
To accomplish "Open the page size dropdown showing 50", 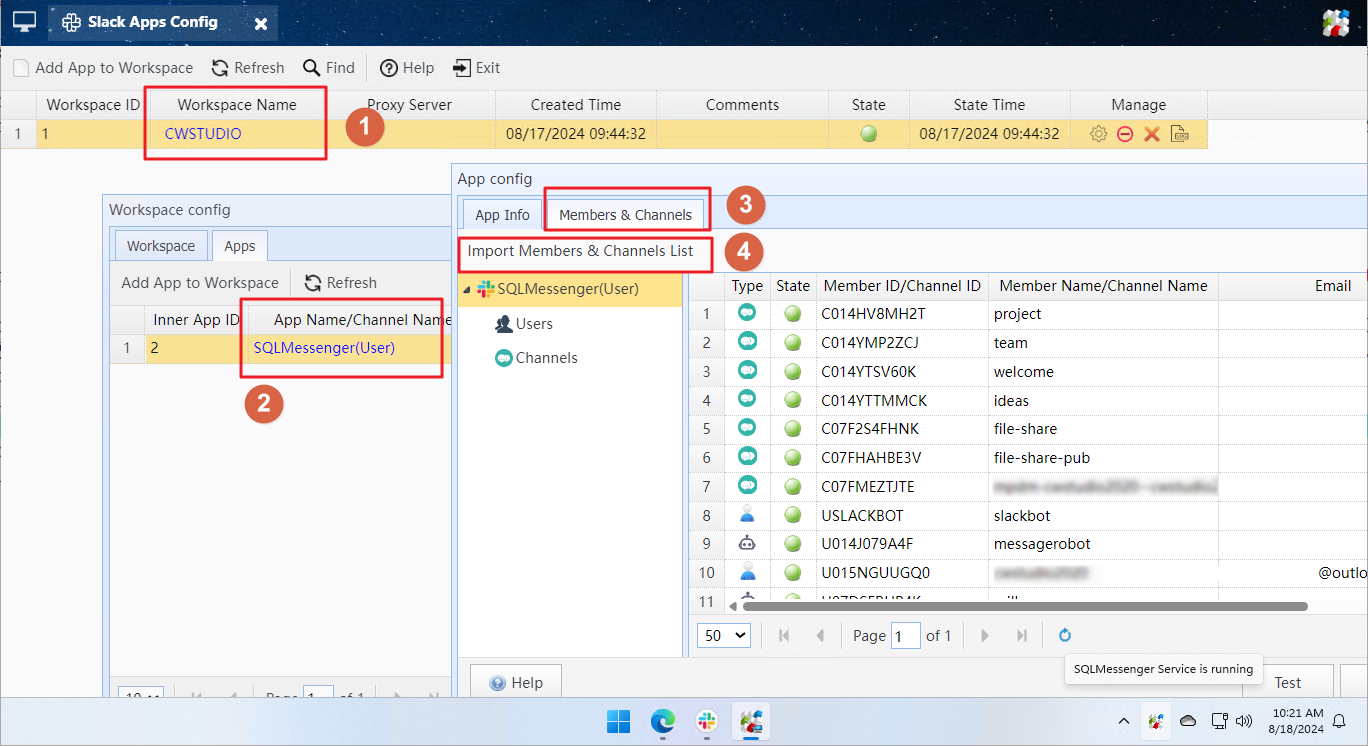I will [x=724, y=635].
